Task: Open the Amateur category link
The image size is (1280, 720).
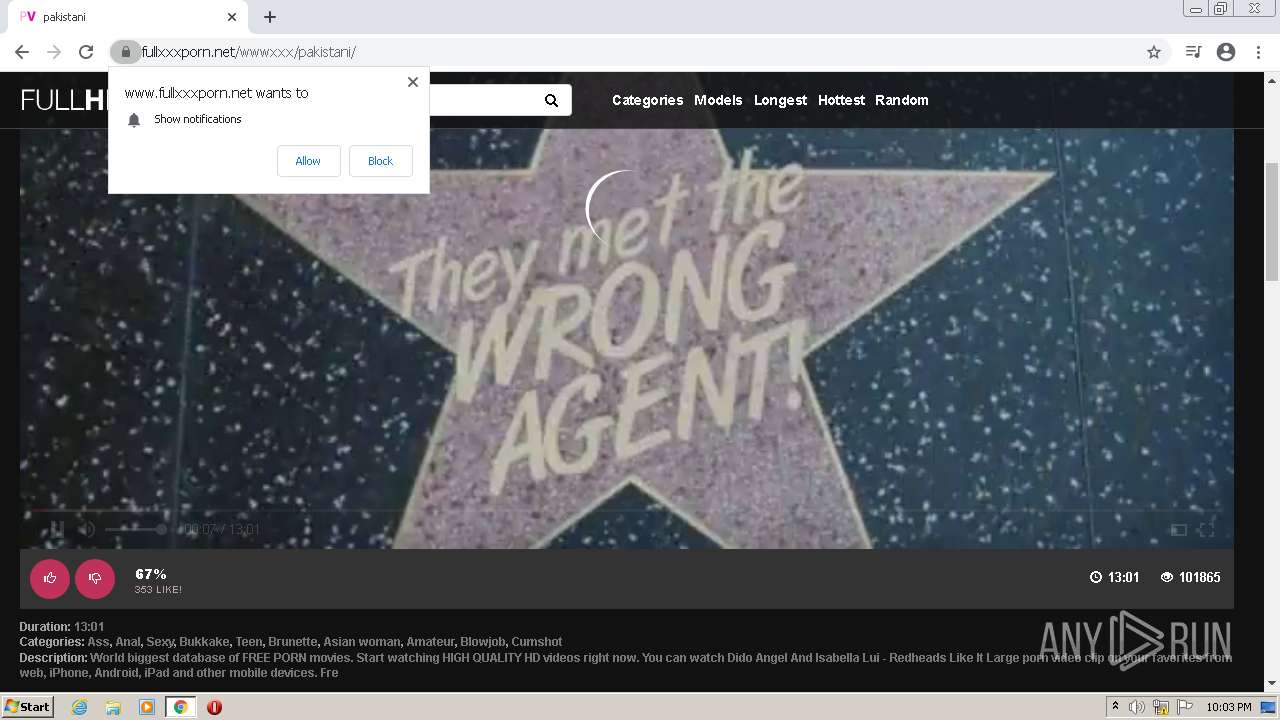Action: pyautogui.click(x=429, y=642)
